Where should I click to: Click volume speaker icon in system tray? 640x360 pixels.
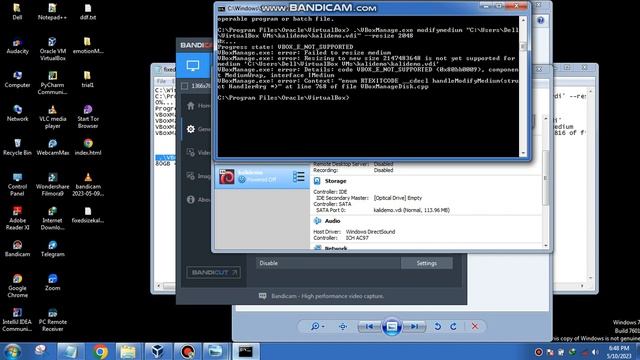(595, 352)
